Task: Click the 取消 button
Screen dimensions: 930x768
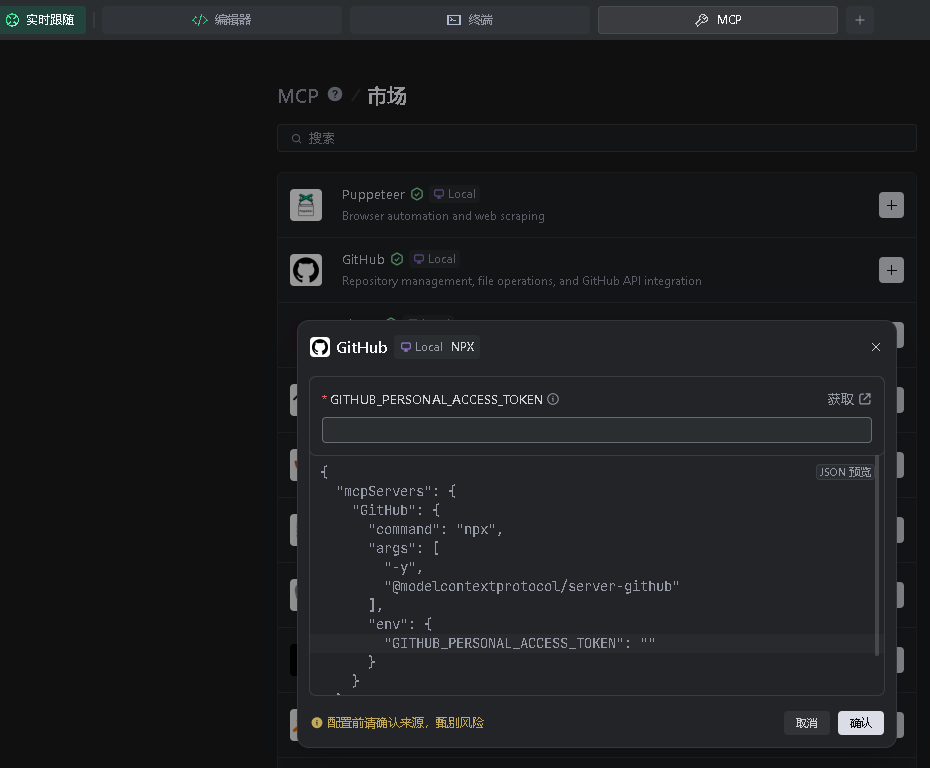Action: [807, 723]
